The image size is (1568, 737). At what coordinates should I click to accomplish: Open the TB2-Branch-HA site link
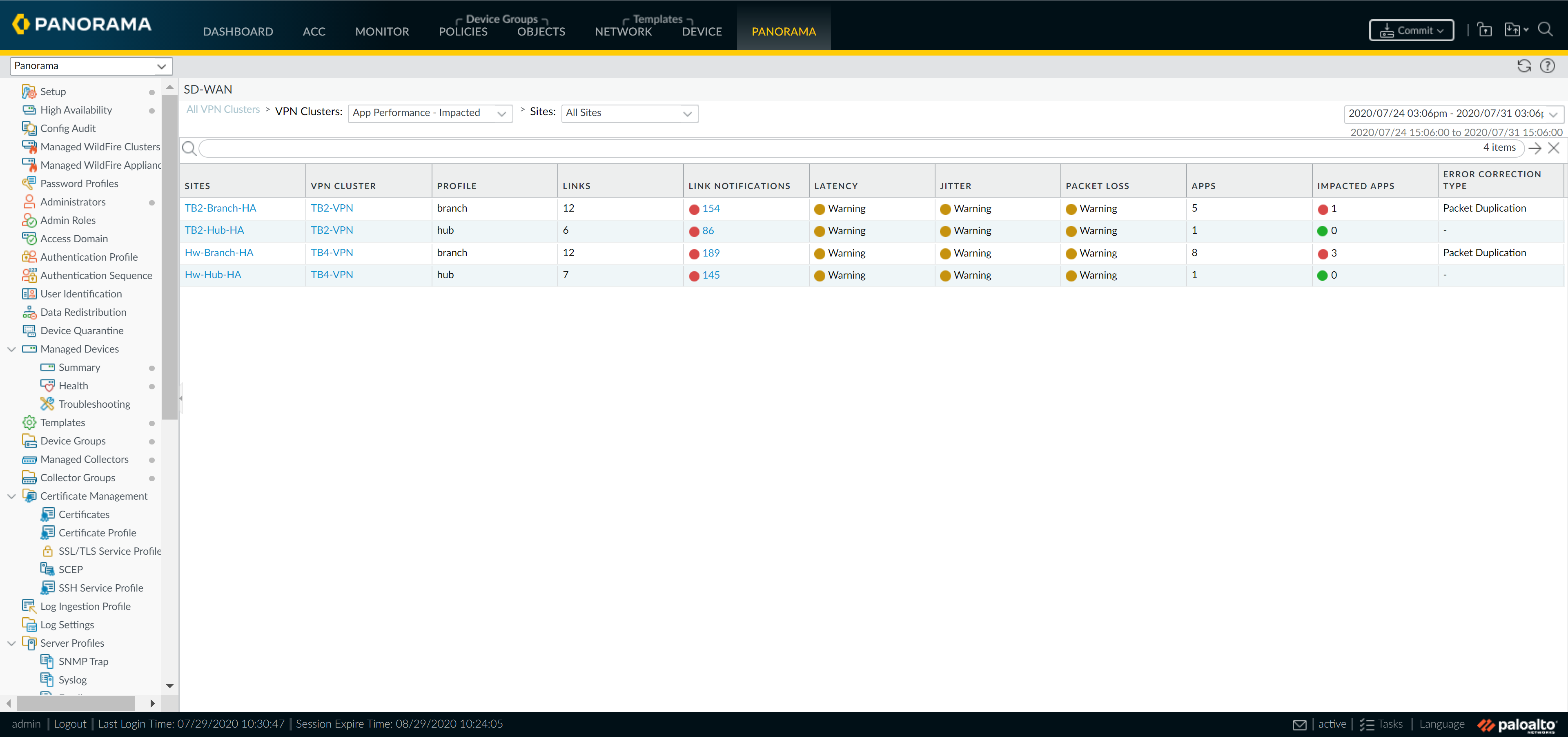(x=220, y=208)
